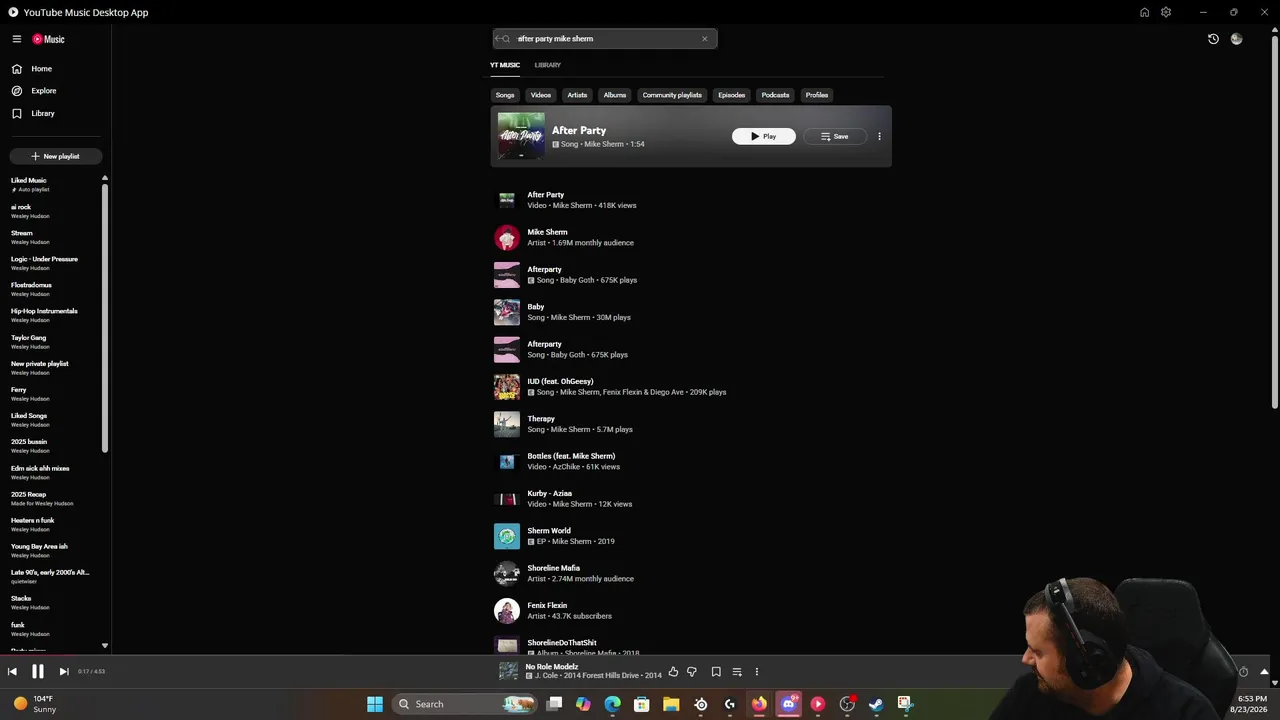Click the Windows taskbar Search box
This screenshot has height=720, width=1280.
click(x=465, y=704)
